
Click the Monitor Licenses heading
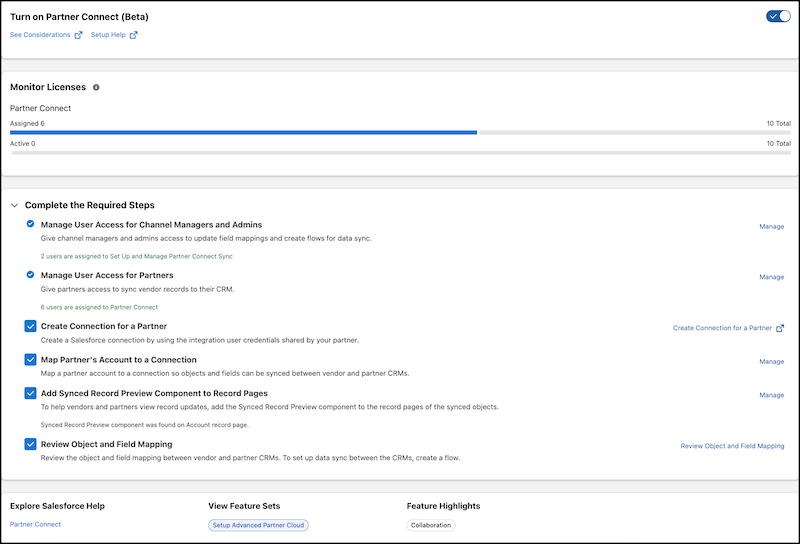point(48,87)
